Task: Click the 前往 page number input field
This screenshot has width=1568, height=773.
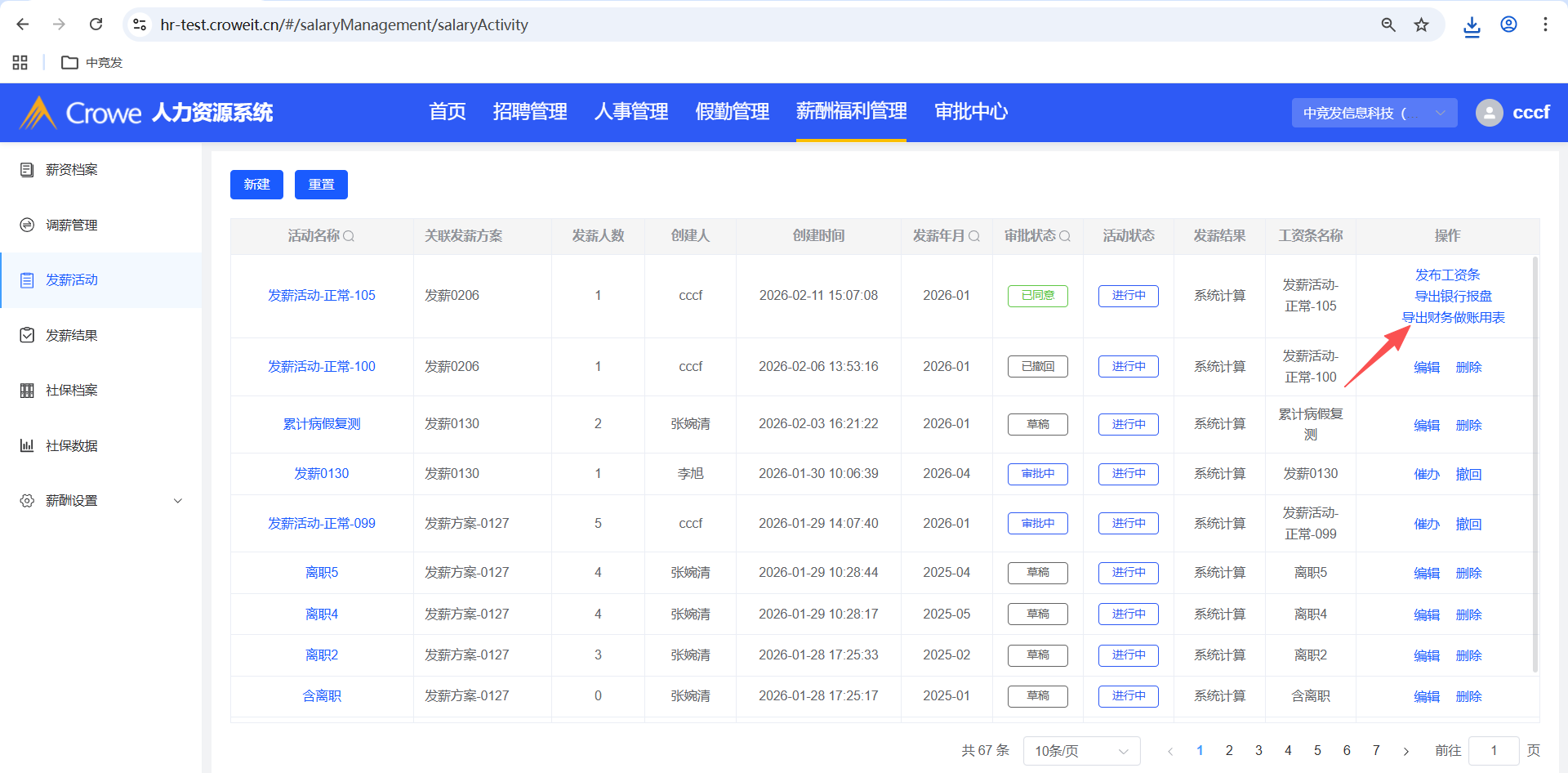Action: [1493, 751]
